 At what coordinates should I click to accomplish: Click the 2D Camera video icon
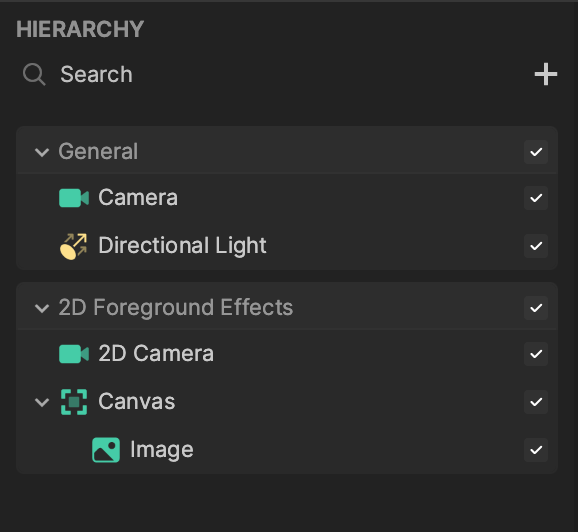click(74, 354)
